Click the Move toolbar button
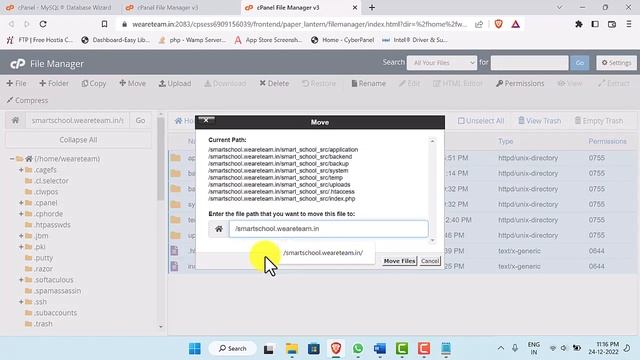Image resolution: width=640 pixels, height=360 pixels. pyautogui.click(x=132, y=83)
